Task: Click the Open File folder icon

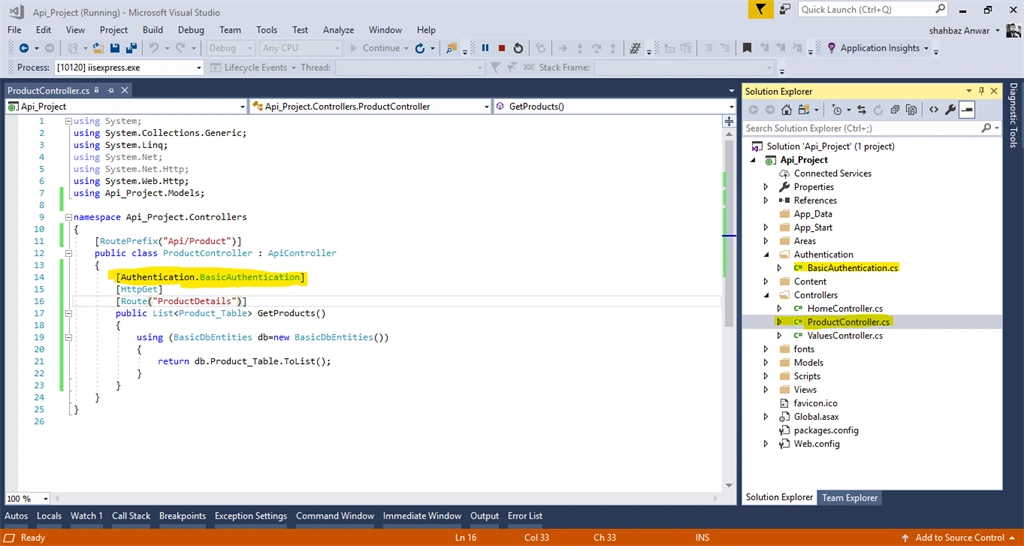Action: (98, 48)
